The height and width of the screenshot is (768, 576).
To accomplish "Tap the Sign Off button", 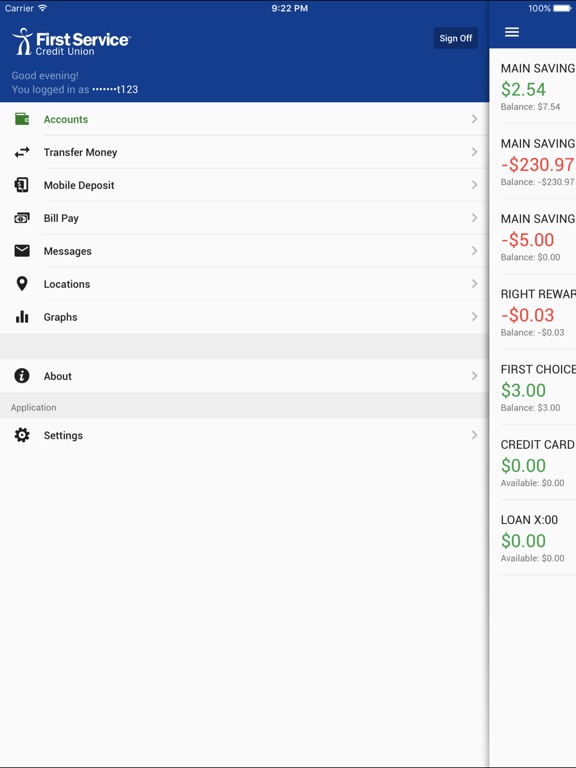I will coord(456,38).
